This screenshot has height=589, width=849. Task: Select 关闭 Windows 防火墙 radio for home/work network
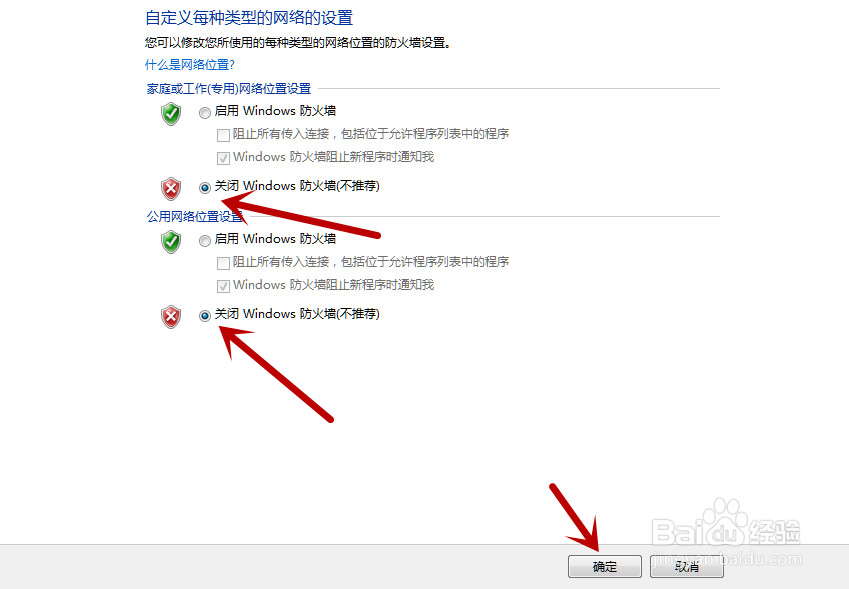(x=205, y=188)
